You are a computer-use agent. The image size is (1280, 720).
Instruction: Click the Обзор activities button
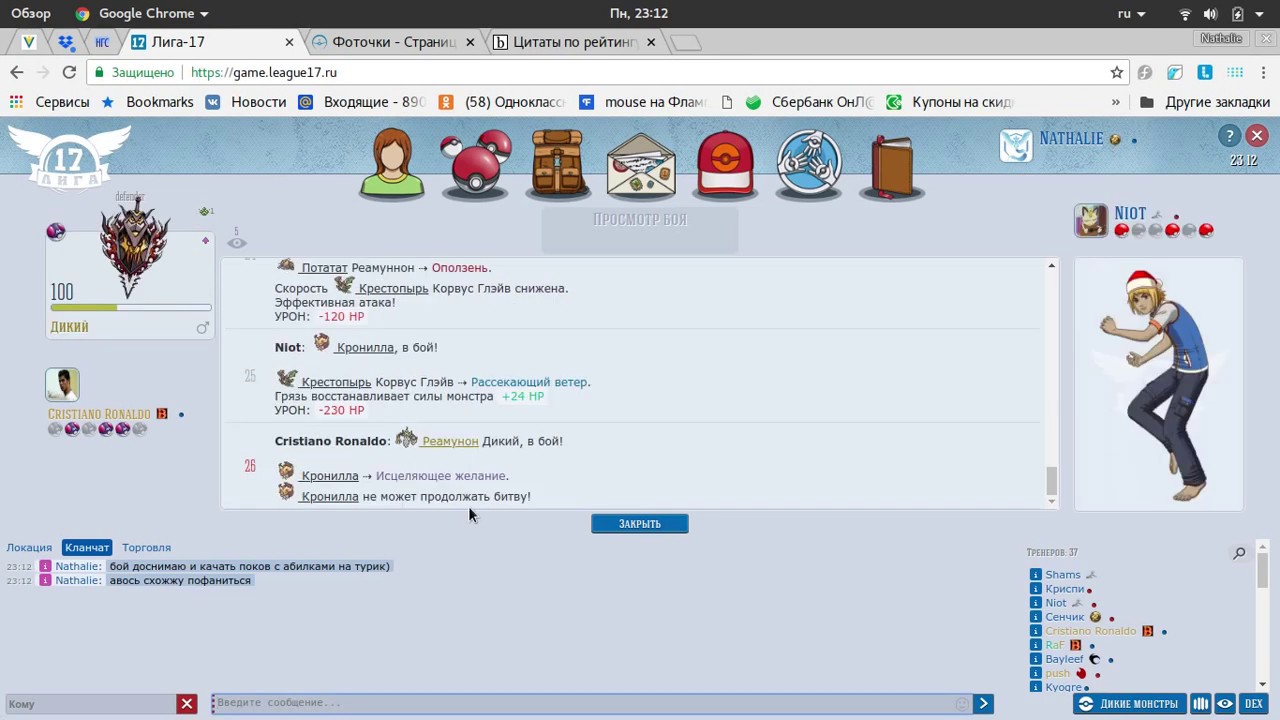31,13
